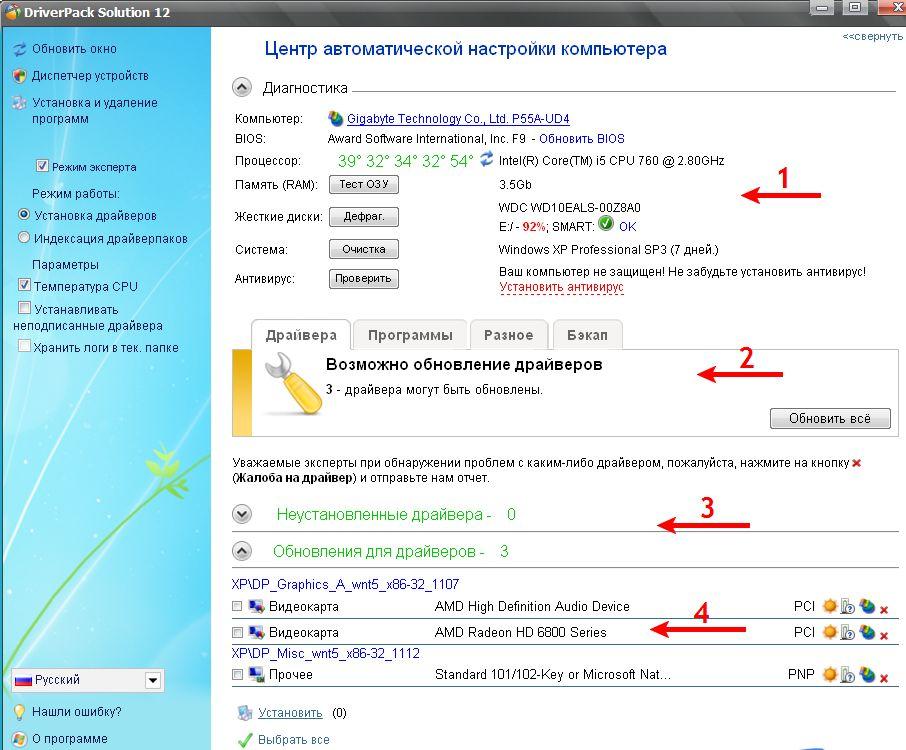The height and width of the screenshot is (750, 906).
Task: Refresh CPU temperatures with the blue arrows icon
Action: [x=487, y=158]
